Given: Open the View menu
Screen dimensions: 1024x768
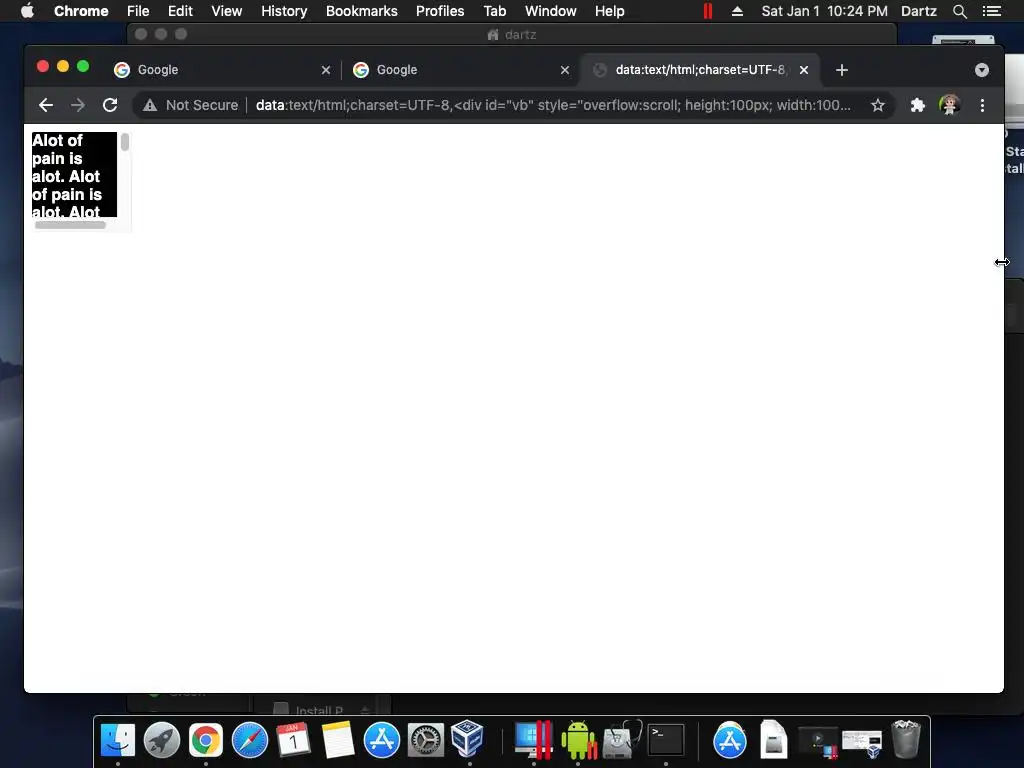Looking at the screenshot, I should [227, 11].
